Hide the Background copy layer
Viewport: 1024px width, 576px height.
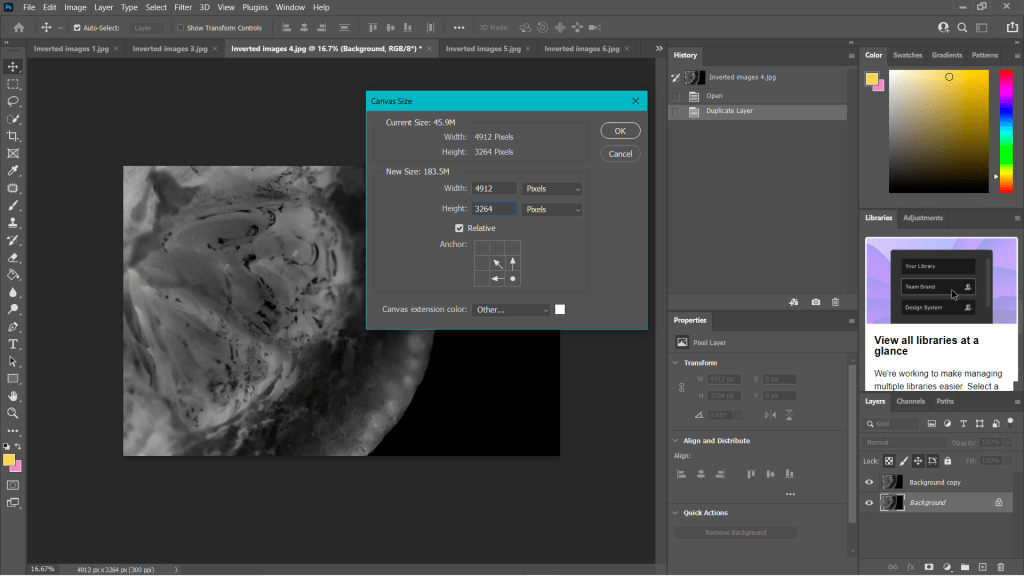[869, 482]
